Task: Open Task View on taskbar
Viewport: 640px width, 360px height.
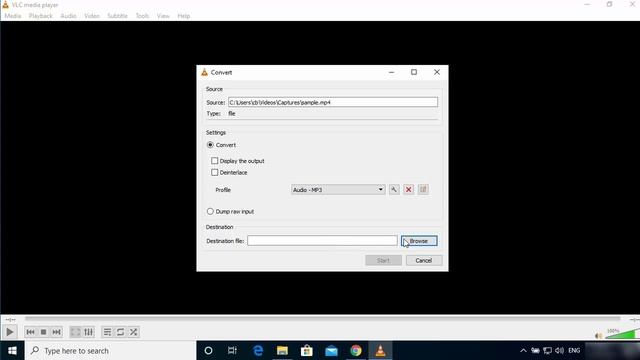Action: click(x=232, y=351)
